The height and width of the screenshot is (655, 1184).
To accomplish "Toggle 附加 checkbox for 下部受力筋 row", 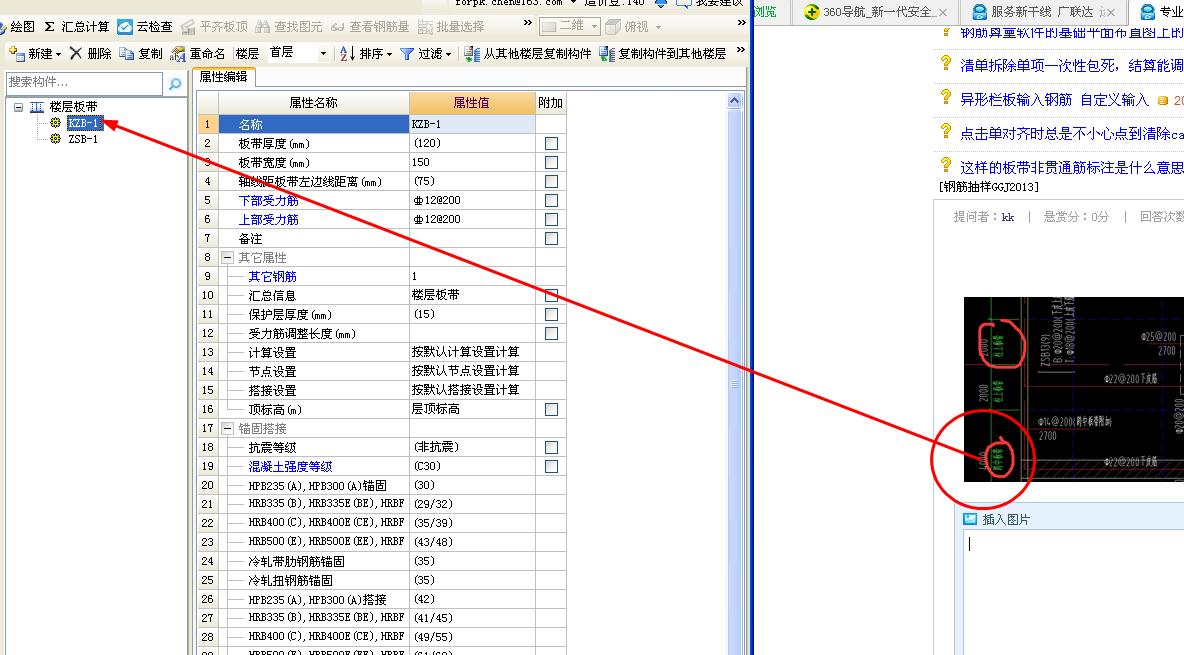I will [x=551, y=200].
